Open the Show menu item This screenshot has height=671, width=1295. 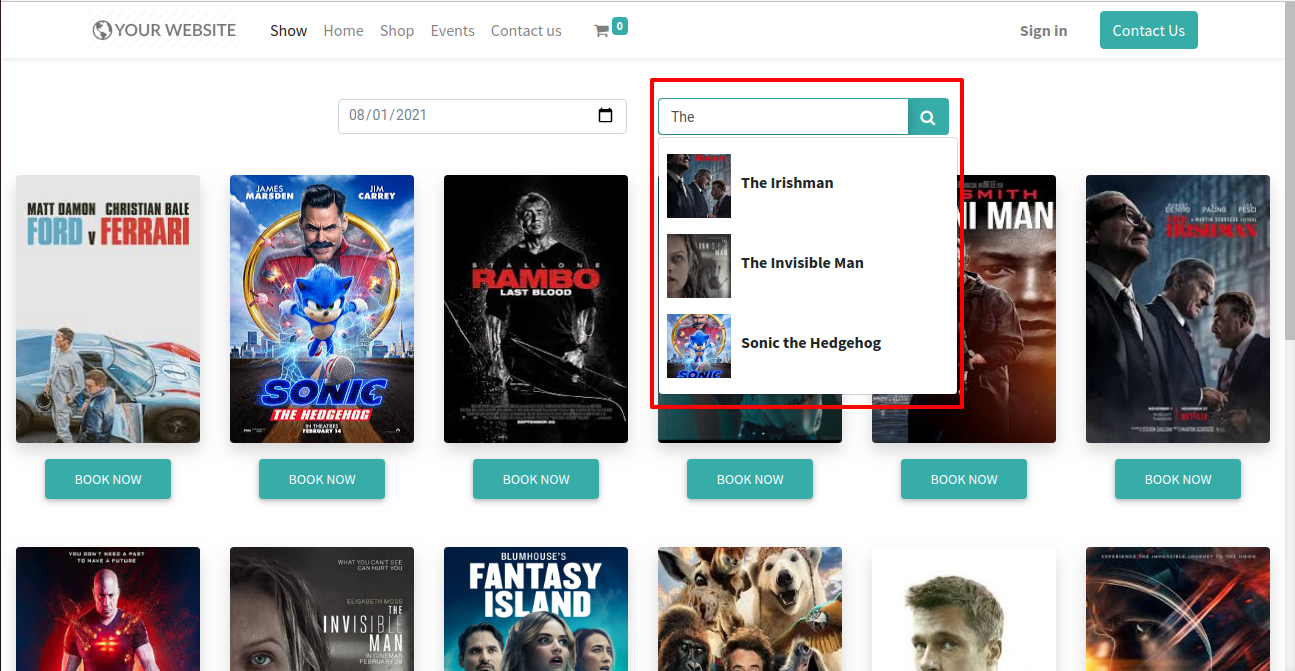coord(288,31)
